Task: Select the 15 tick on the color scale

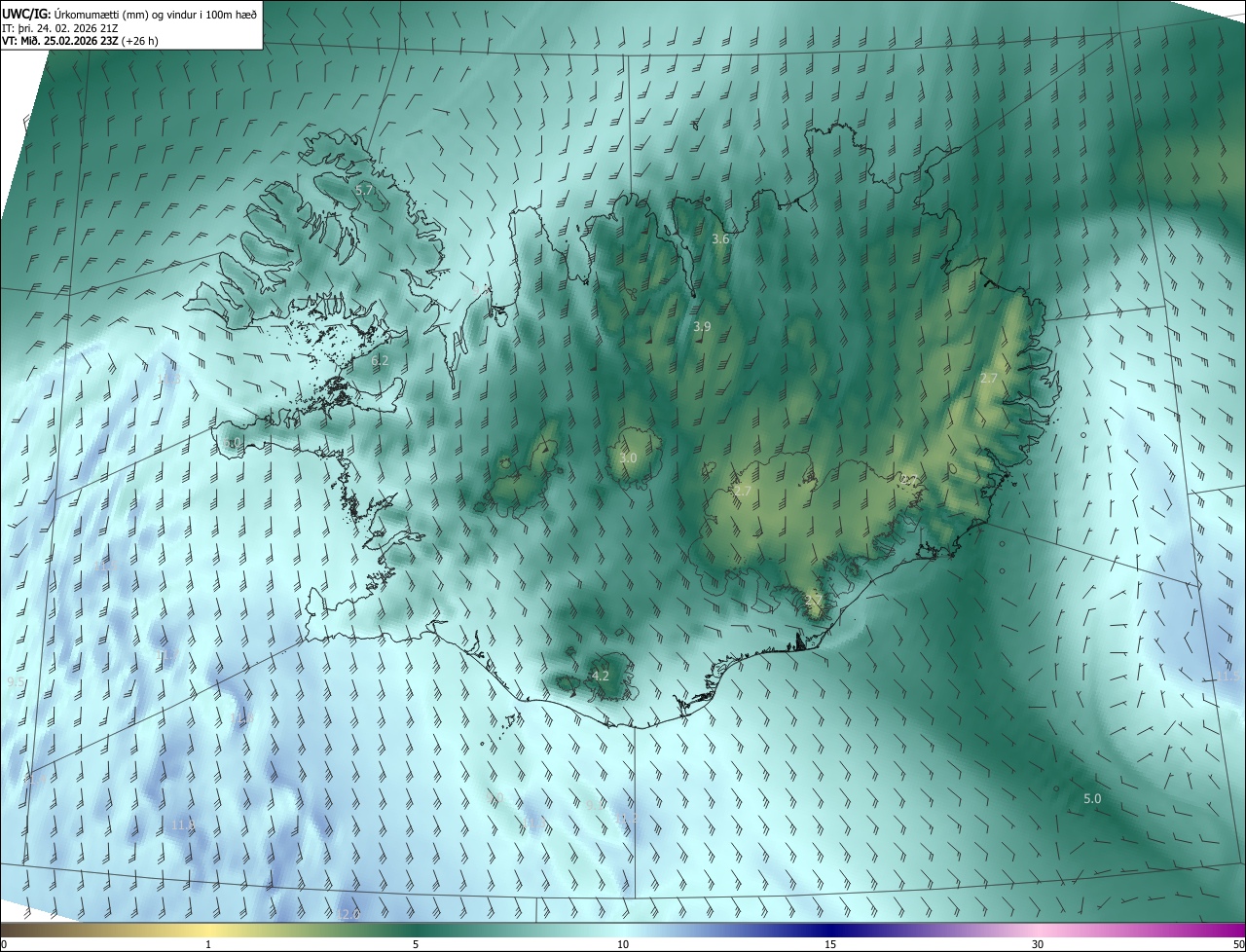Action: [830, 944]
